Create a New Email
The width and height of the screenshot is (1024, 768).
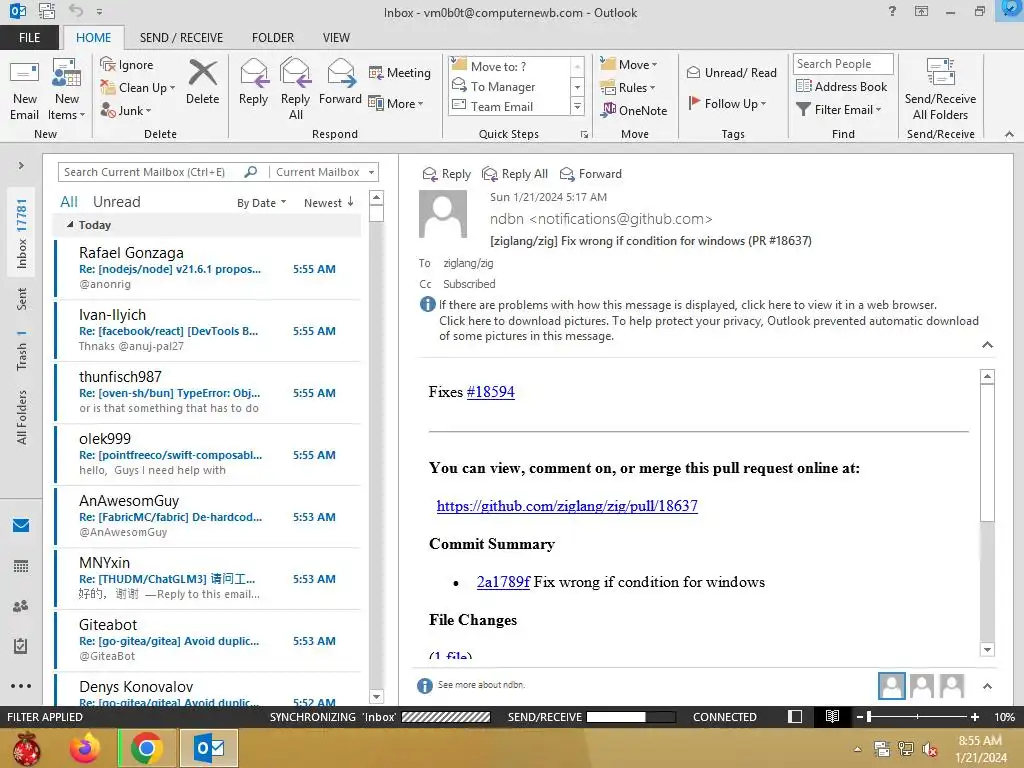coord(24,89)
